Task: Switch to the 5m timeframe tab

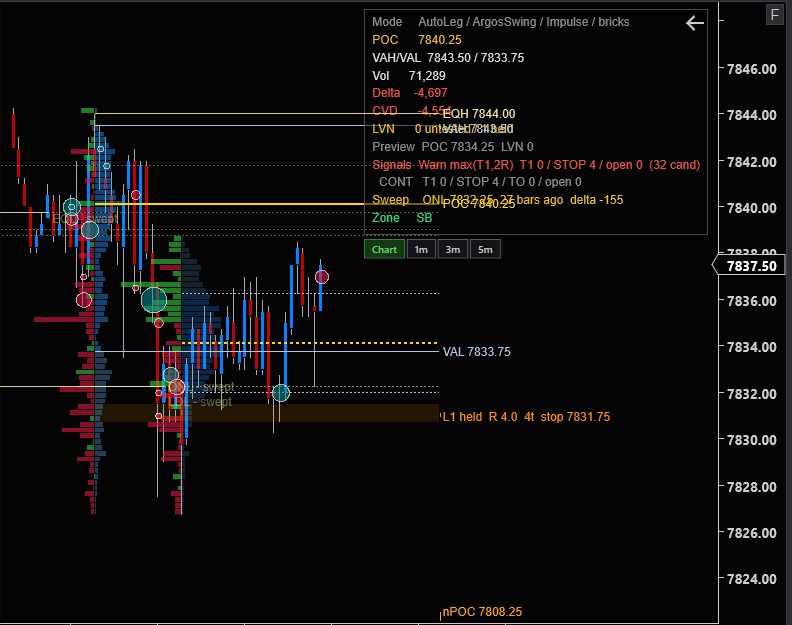Action: coord(485,250)
